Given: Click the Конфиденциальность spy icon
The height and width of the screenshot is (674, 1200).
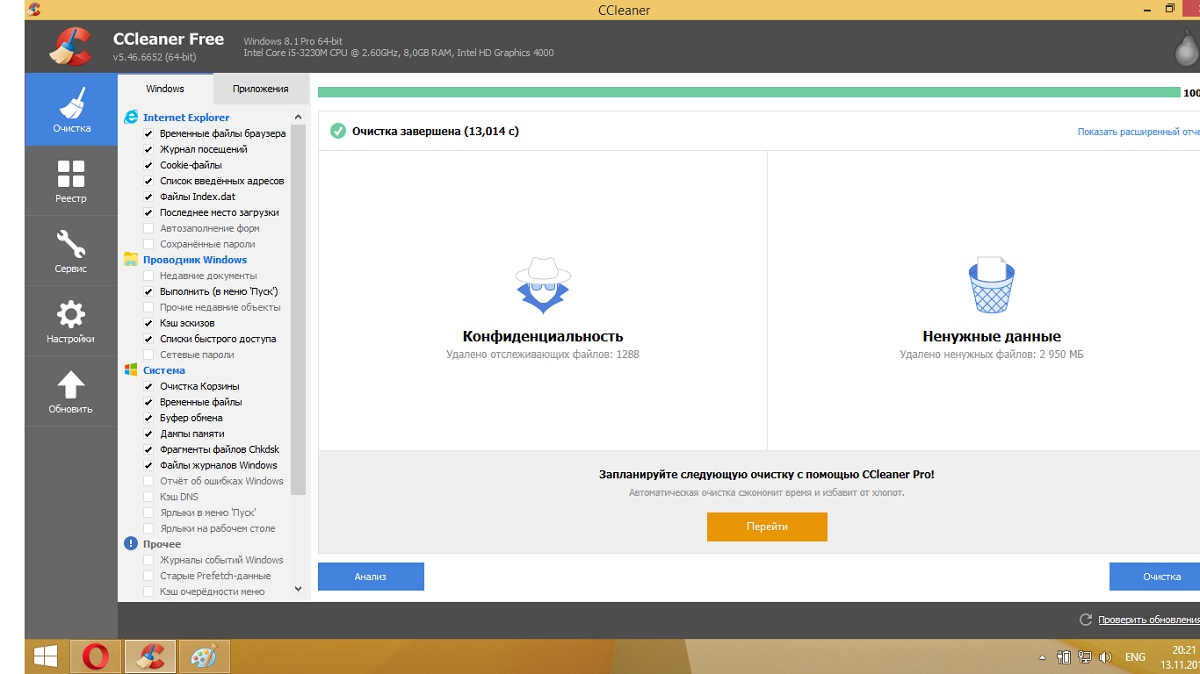Looking at the screenshot, I should (x=542, y=286).
